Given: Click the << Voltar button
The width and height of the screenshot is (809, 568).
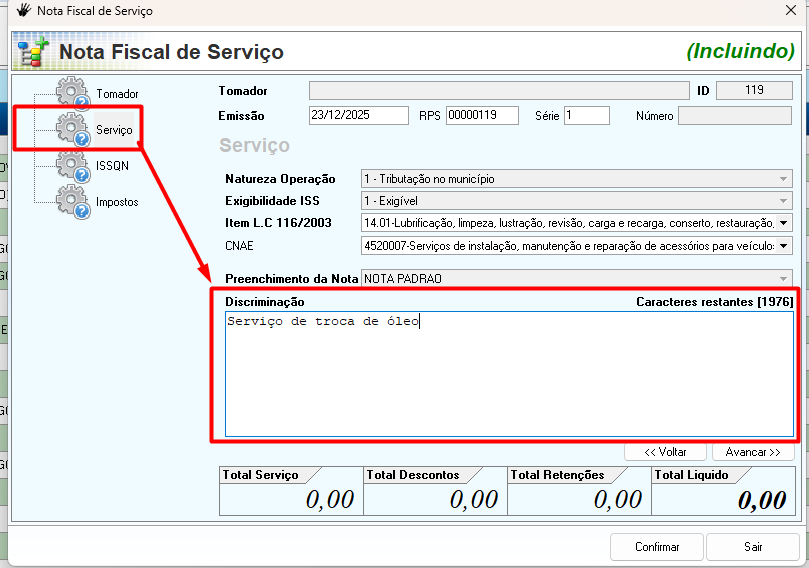Looking at the screenshot, I should click(x=665, y=452).
